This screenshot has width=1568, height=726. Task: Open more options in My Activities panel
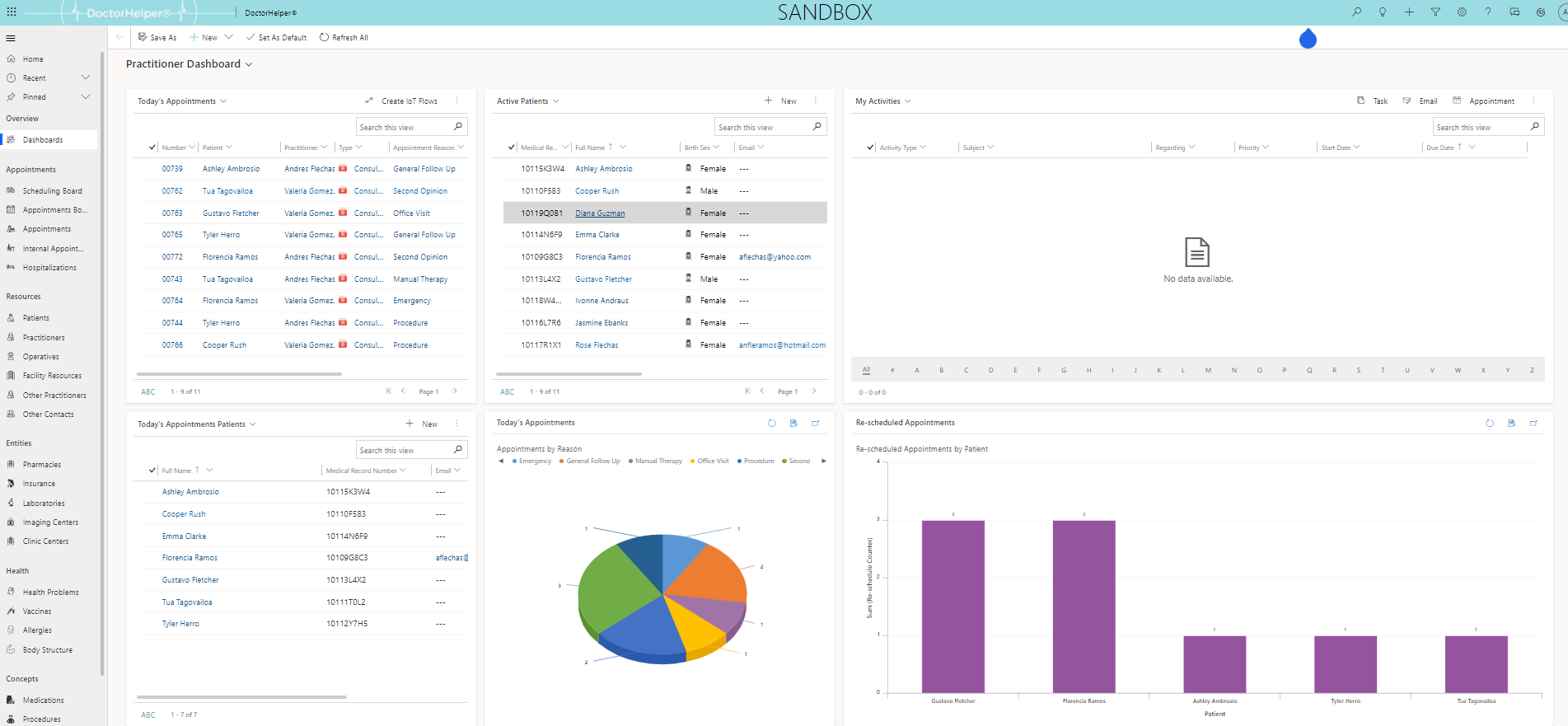[x=1533, y=101]
